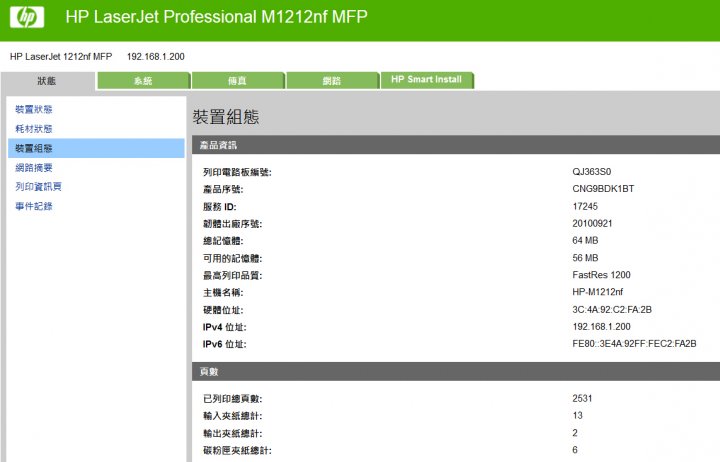Viewport: 720px width, 462px height.
Task: Click the 裝置組態 page heading
Action: pos(226,117)
